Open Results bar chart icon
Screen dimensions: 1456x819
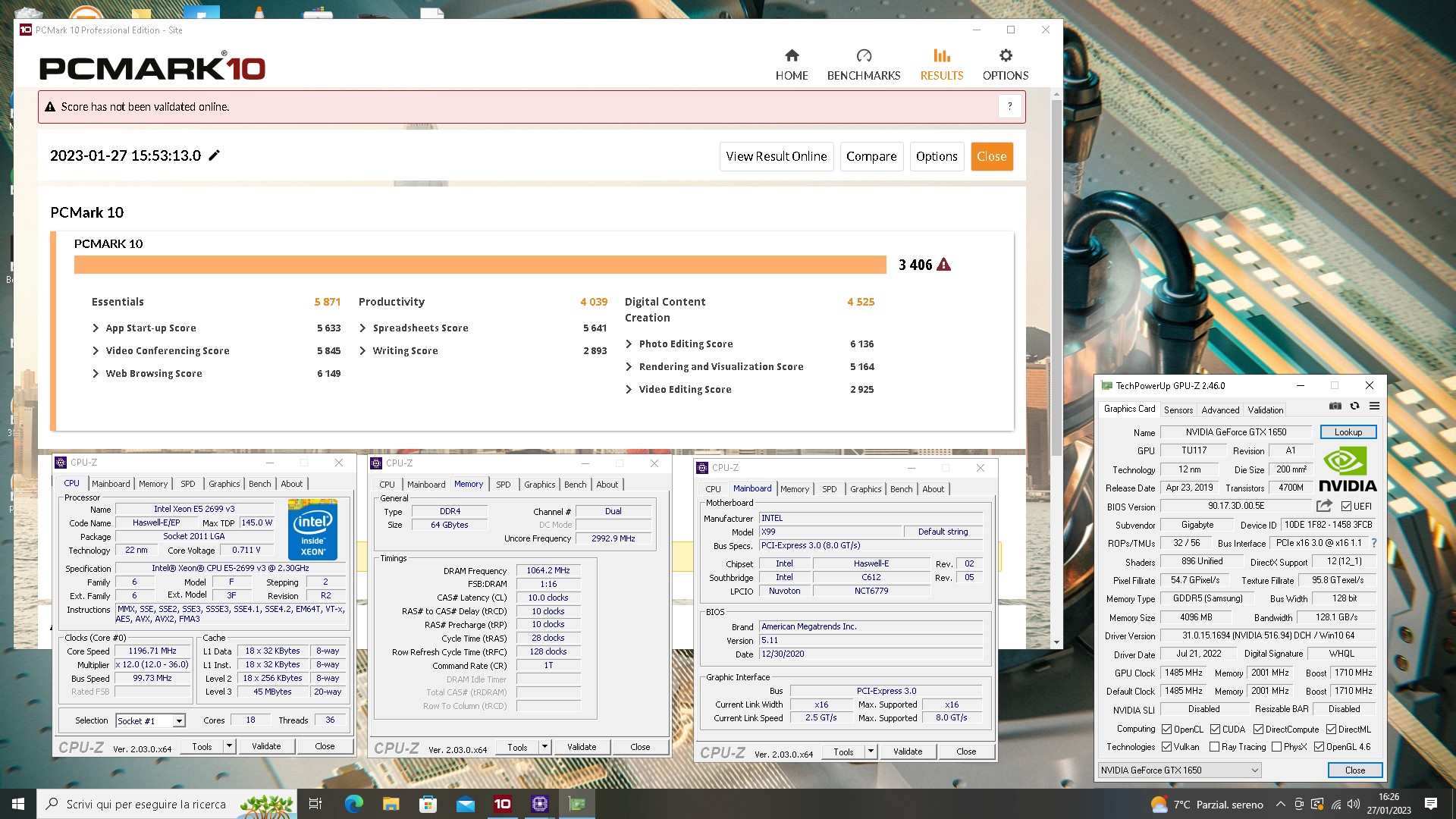pos(942,55)
